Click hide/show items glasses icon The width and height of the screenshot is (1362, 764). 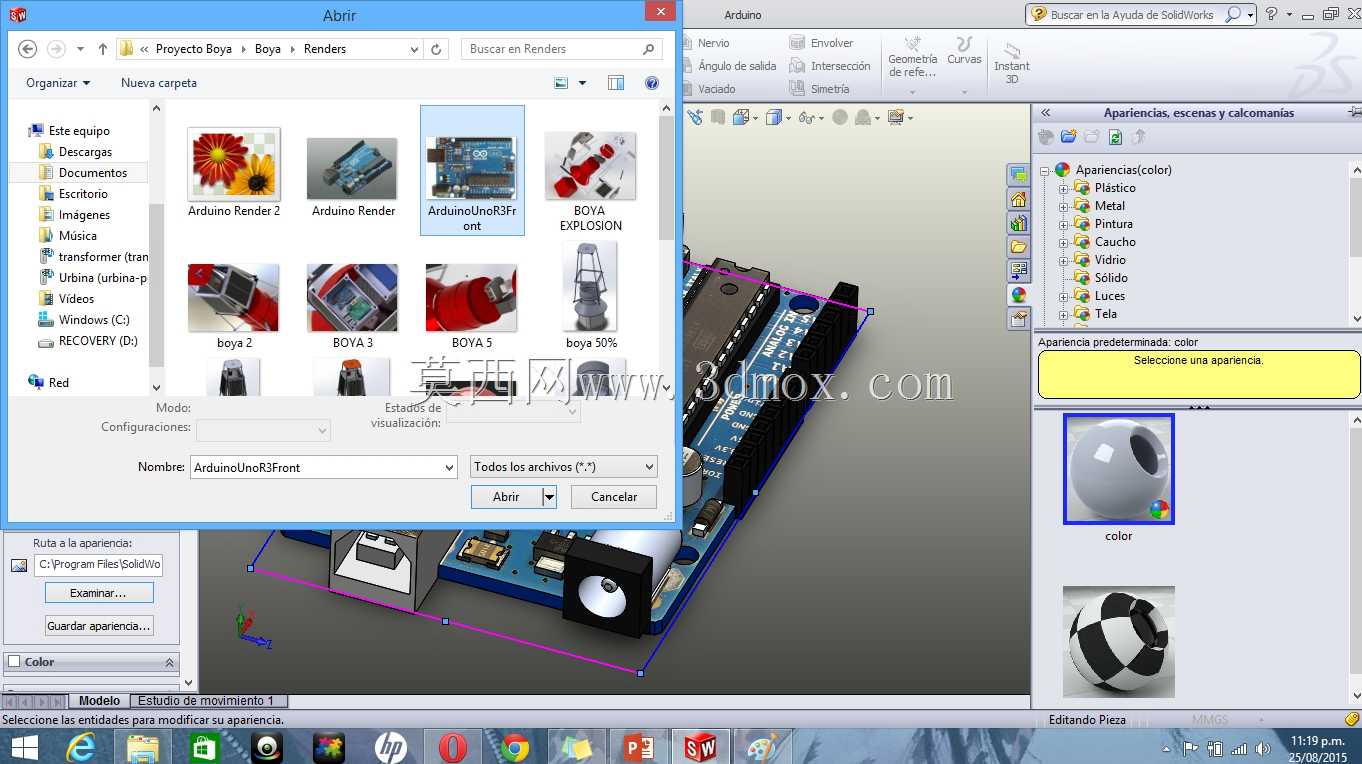pos(805,118)
